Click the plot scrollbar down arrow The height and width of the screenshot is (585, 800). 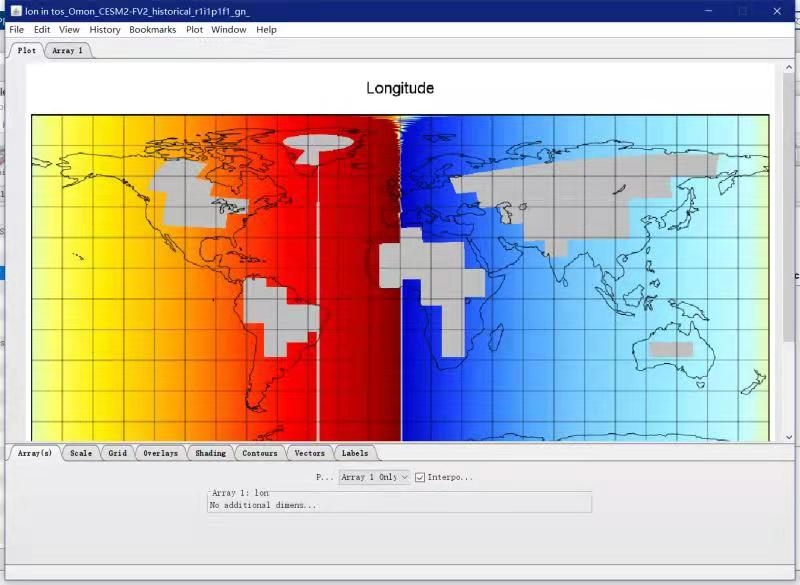pos(789,437)
